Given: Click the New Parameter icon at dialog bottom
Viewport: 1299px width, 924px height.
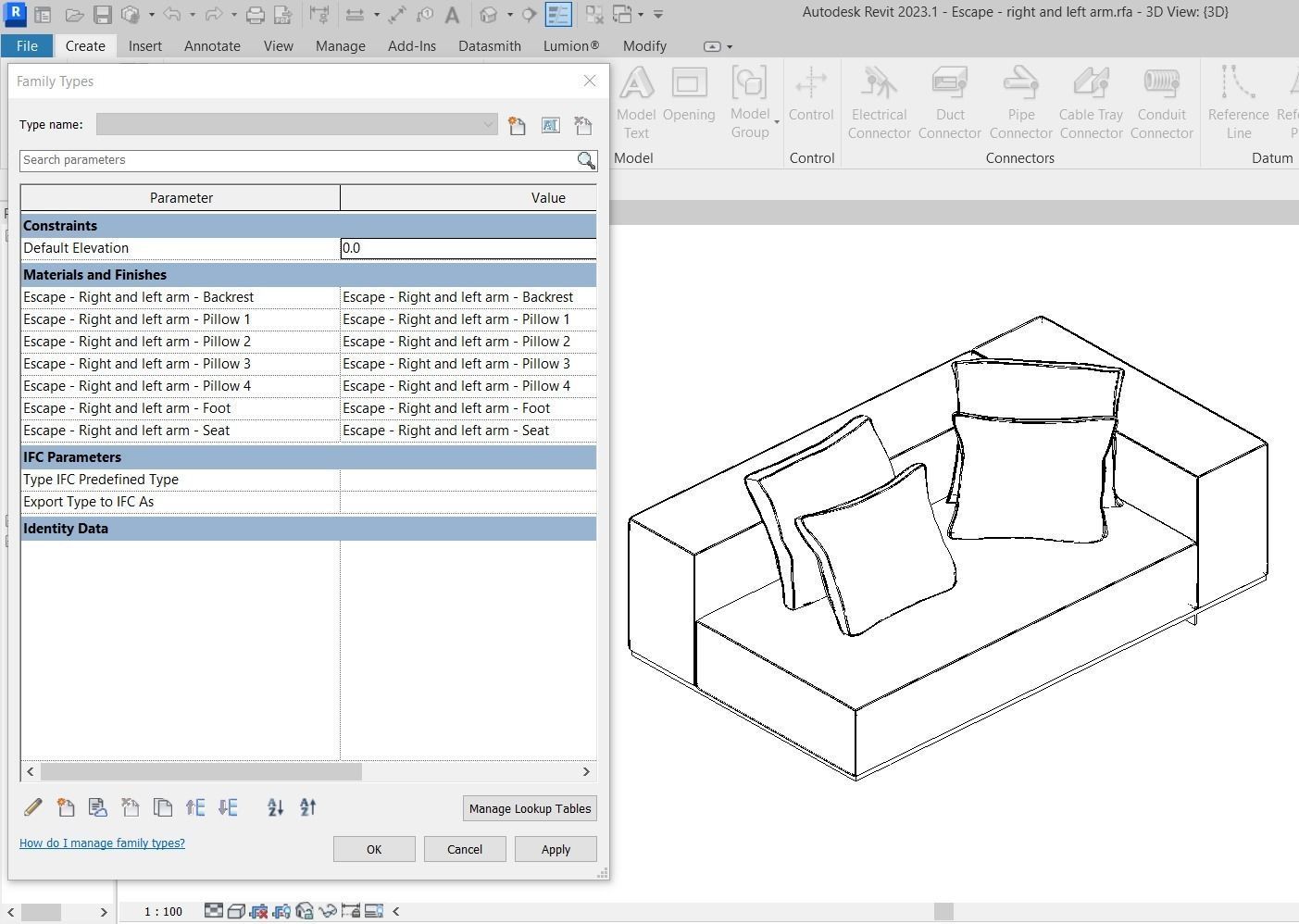Looking at the screenshot, I should click(x=66, y=807).
